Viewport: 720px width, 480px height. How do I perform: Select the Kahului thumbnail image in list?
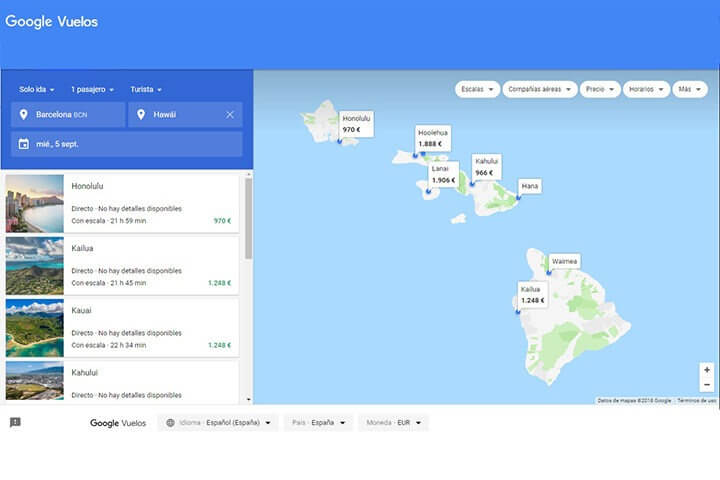[35, 381]
